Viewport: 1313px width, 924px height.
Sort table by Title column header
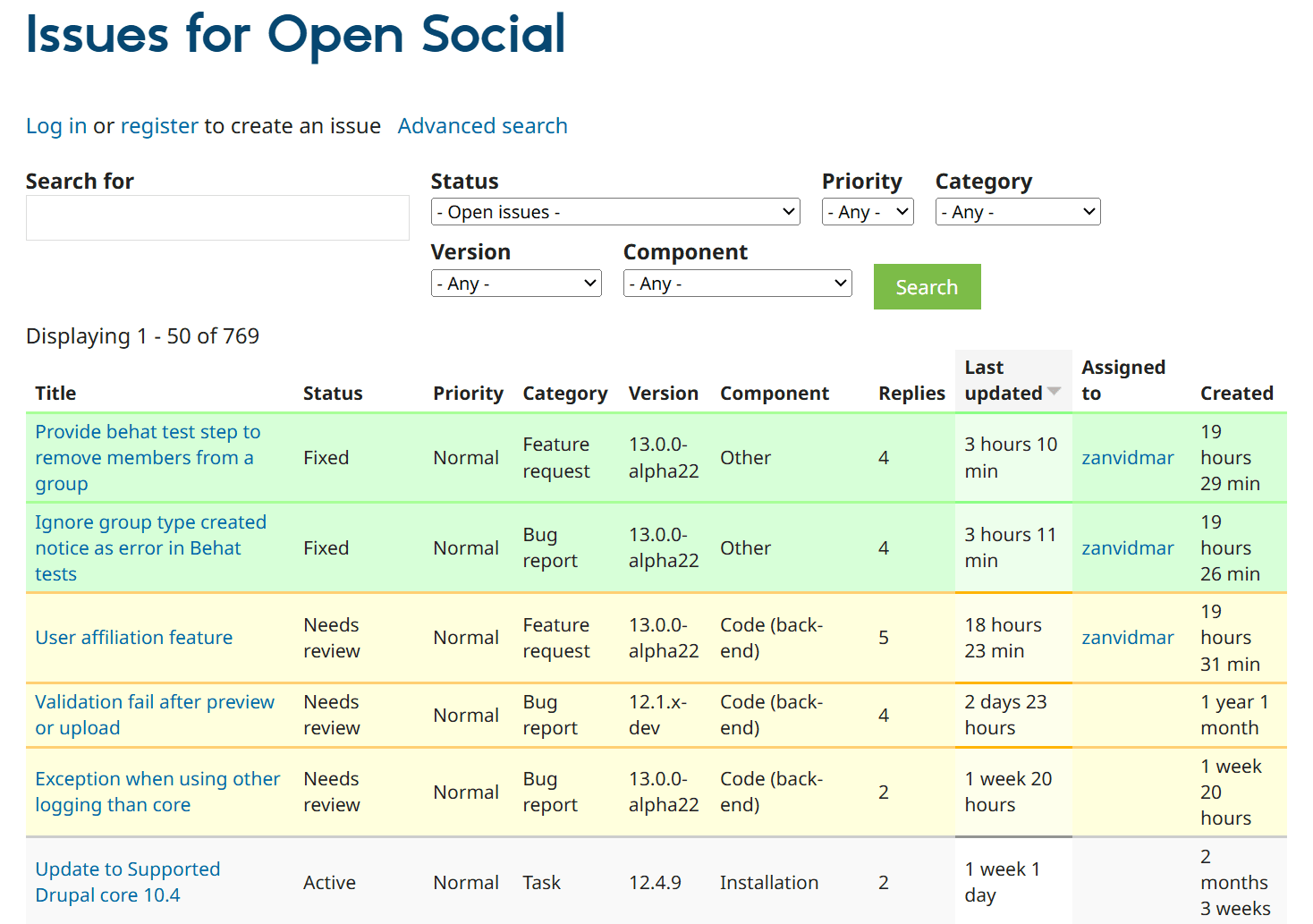click(55, 394)
